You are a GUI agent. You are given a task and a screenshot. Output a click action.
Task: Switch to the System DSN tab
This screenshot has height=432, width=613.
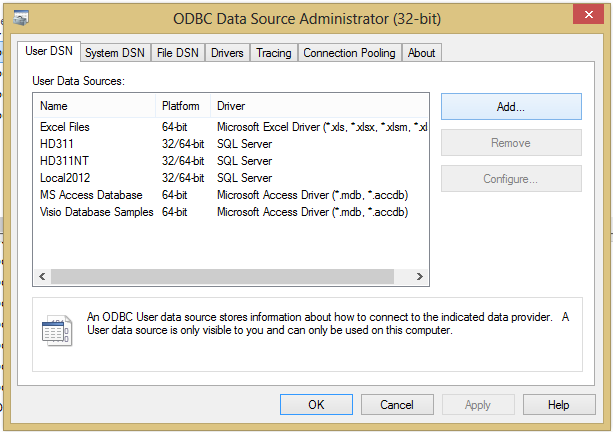click(x=113, y=53)
